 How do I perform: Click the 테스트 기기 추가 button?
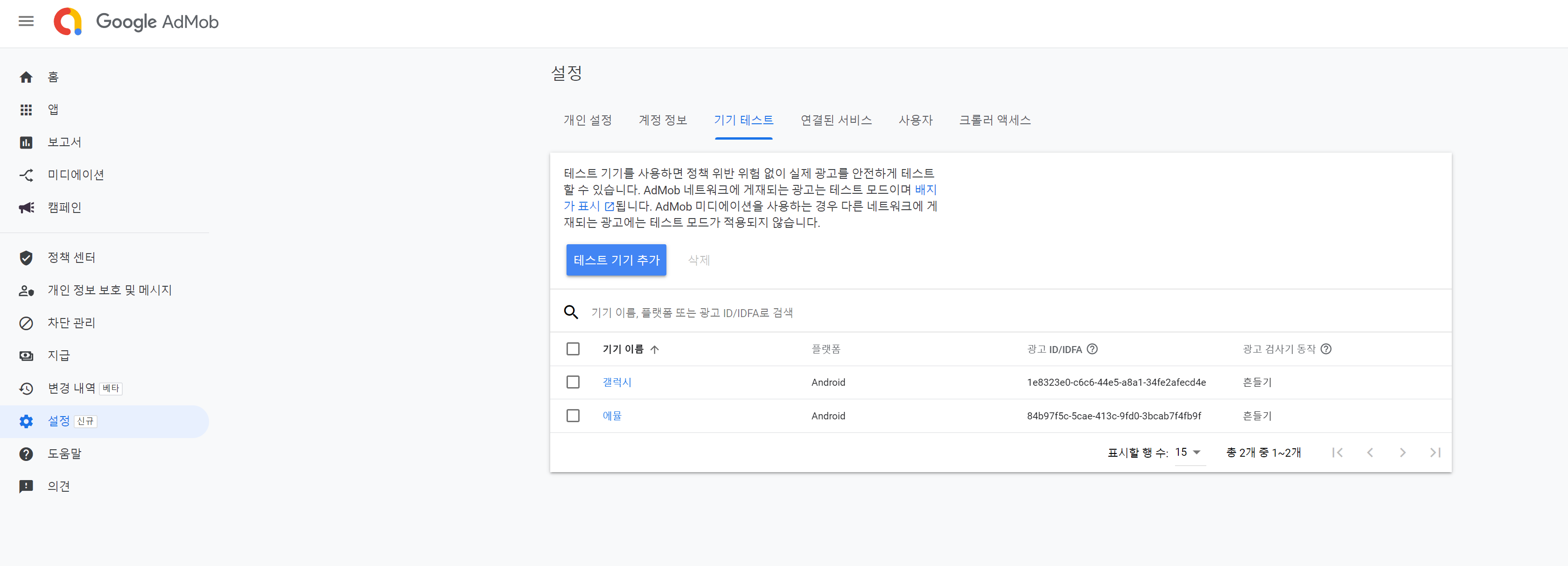tap(616, 260)
